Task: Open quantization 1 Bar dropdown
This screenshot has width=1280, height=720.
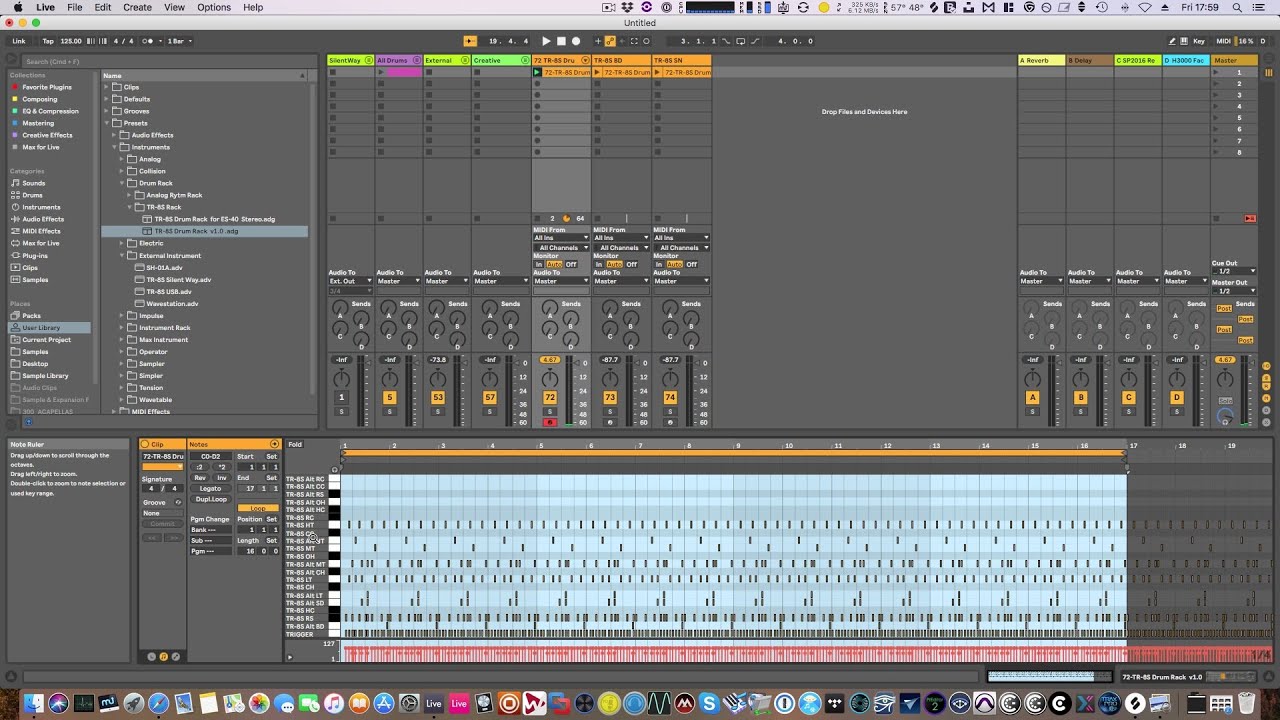Action: (178, 41)
